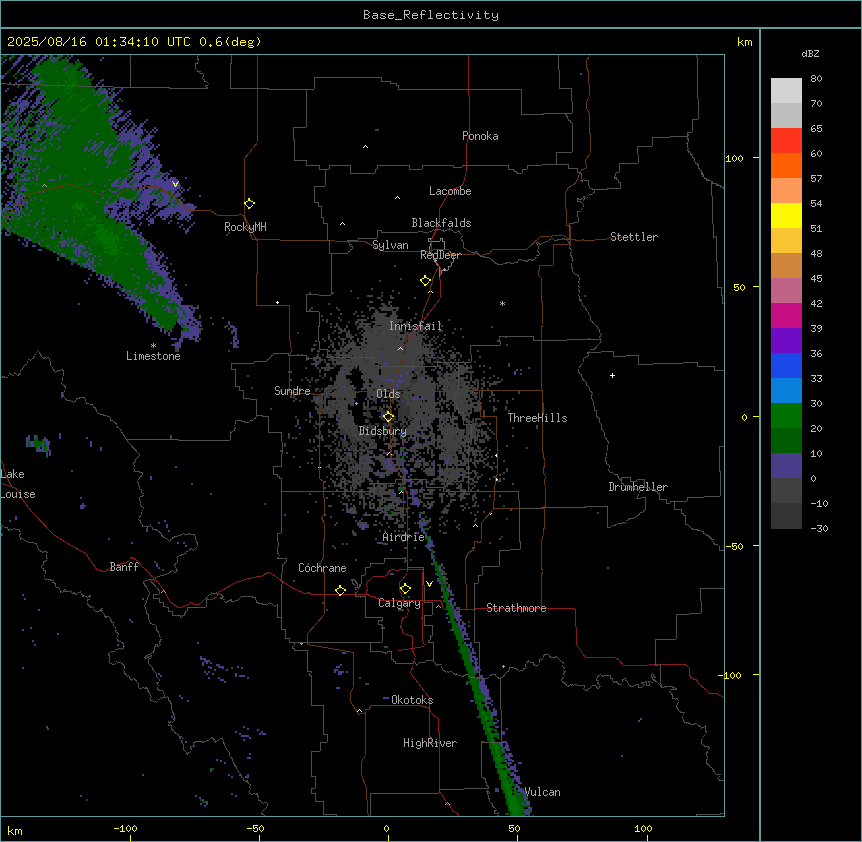Pick the bright green 30–20 dBZ legend swatch
This screenshot has width=862, height=842.
tap(786, 416)
